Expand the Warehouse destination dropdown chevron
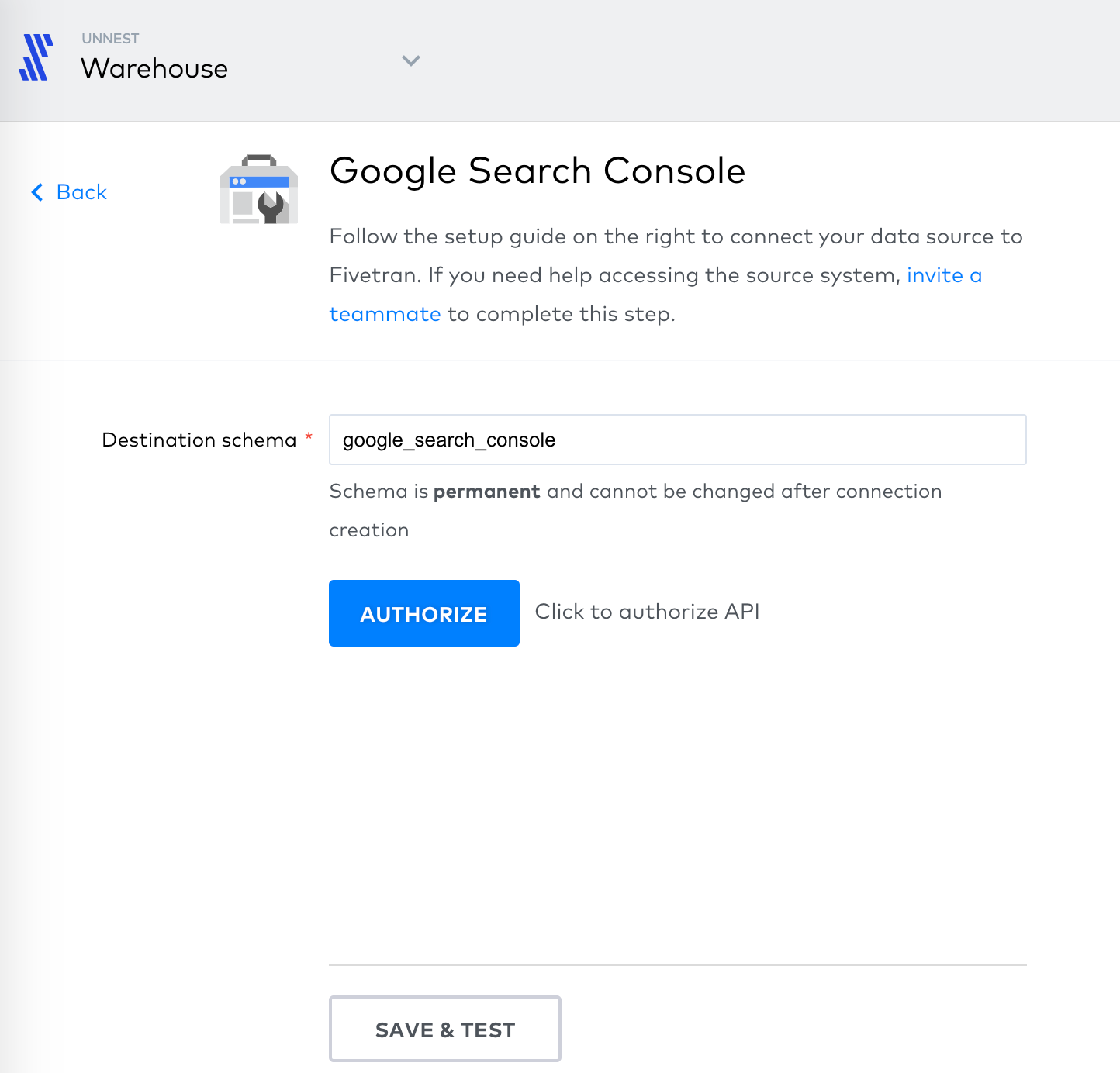This screenshot has height=1073, width=1120. tap(411, 60)
